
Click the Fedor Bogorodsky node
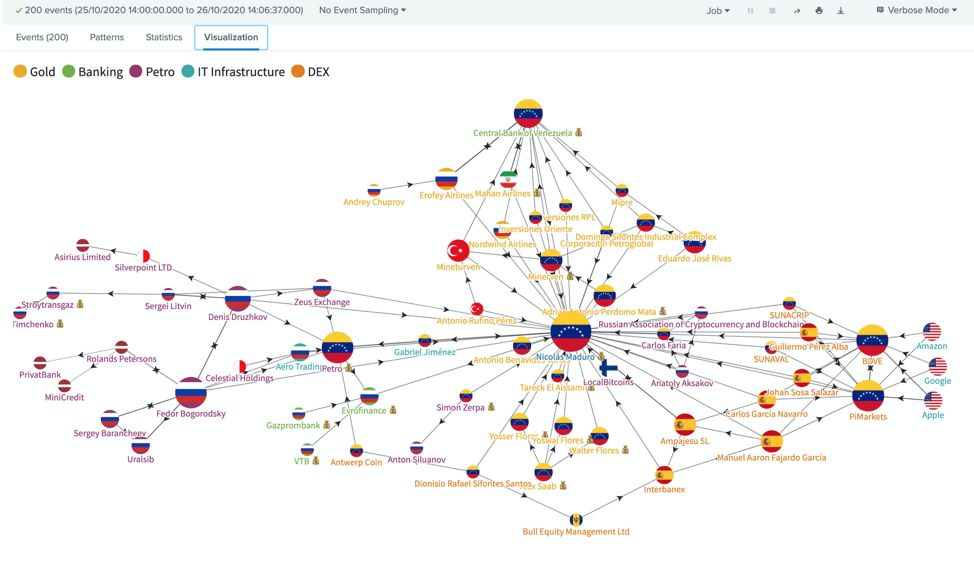[191, 393]
